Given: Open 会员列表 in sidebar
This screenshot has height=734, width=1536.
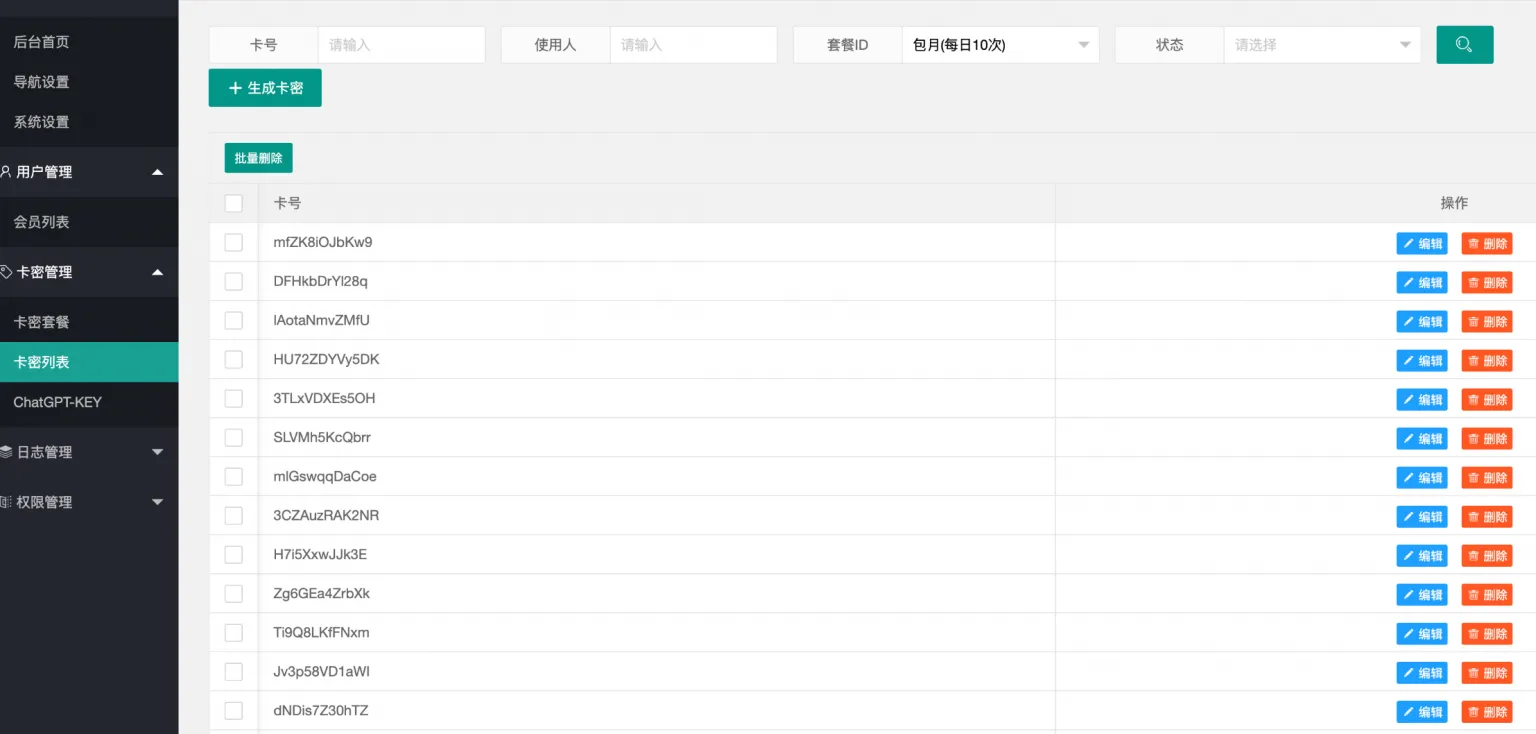Looking at the screenshot, I should 89,222.
